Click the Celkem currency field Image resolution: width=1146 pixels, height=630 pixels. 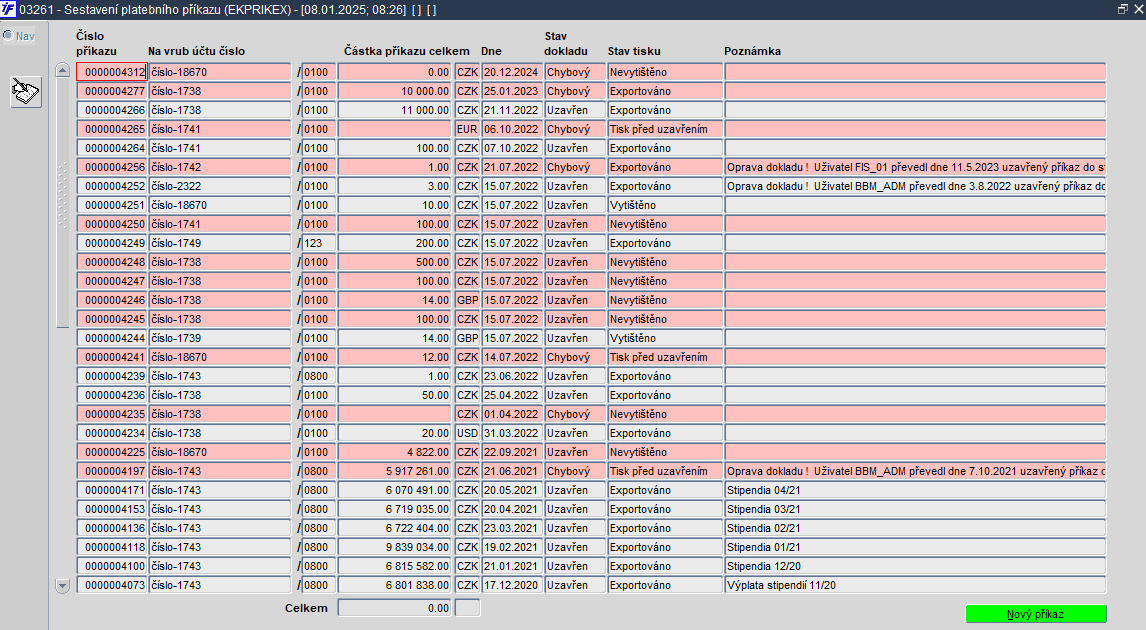click(x=467, y=608)
